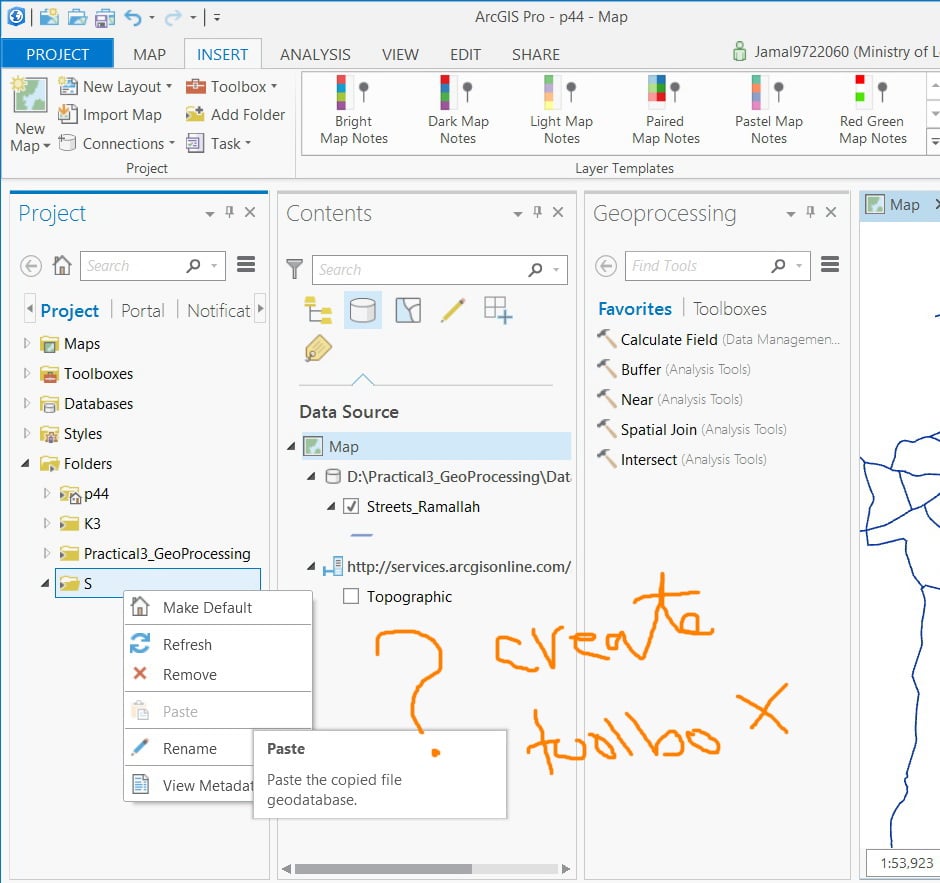Choose Remove in context menu

tap(218, 674)
